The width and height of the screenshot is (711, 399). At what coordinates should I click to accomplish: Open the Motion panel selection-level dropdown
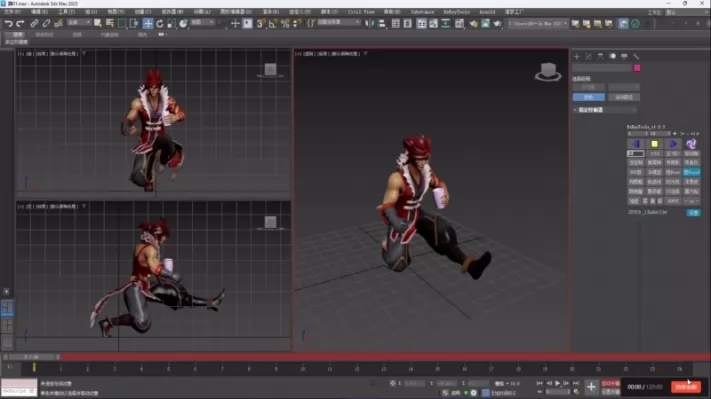point(624,87)
